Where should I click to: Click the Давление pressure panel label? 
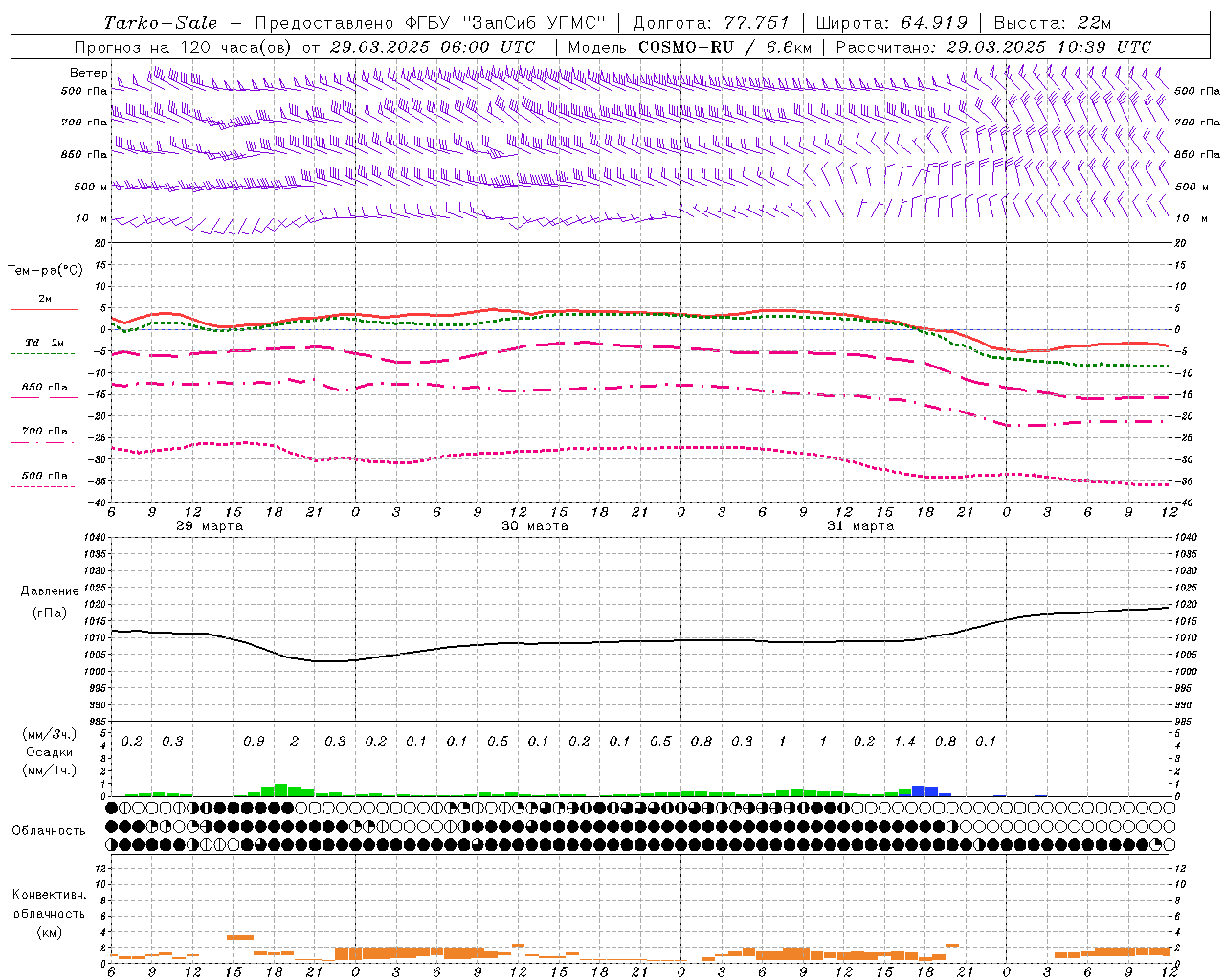[50, 591]
